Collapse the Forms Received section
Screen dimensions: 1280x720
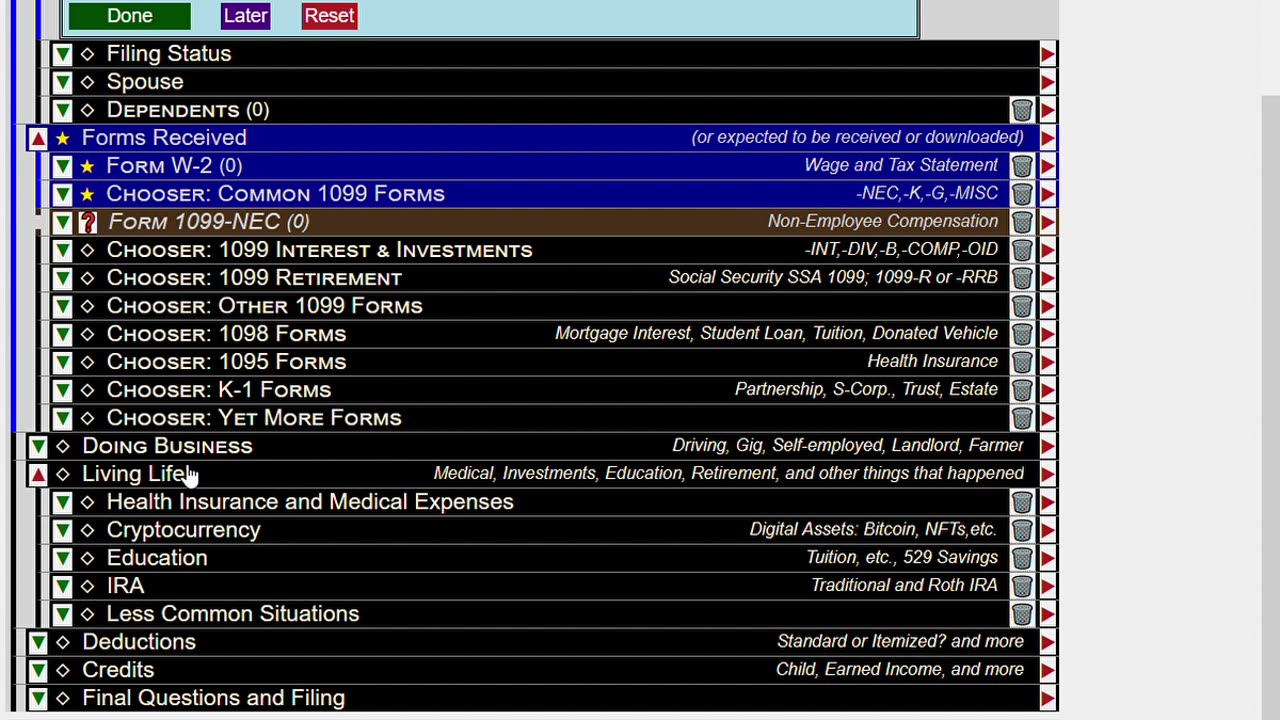37,138
